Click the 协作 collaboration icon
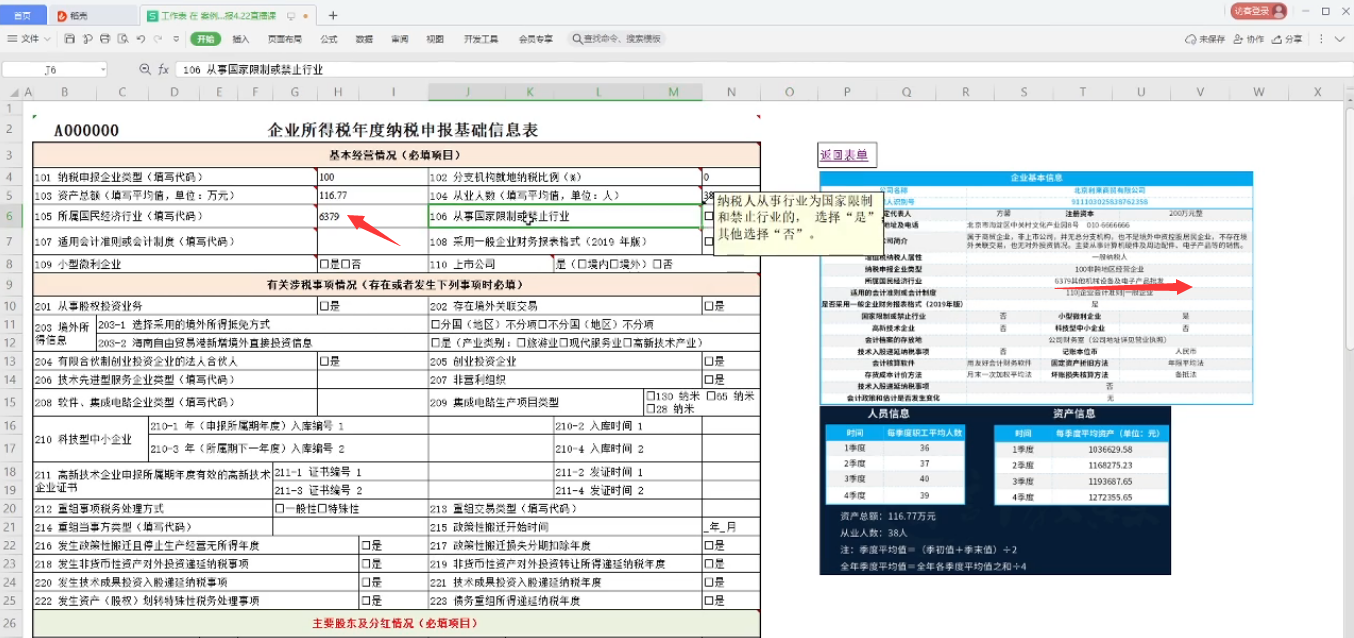Screen dimensions: 1354x638 coord(1239,39)
